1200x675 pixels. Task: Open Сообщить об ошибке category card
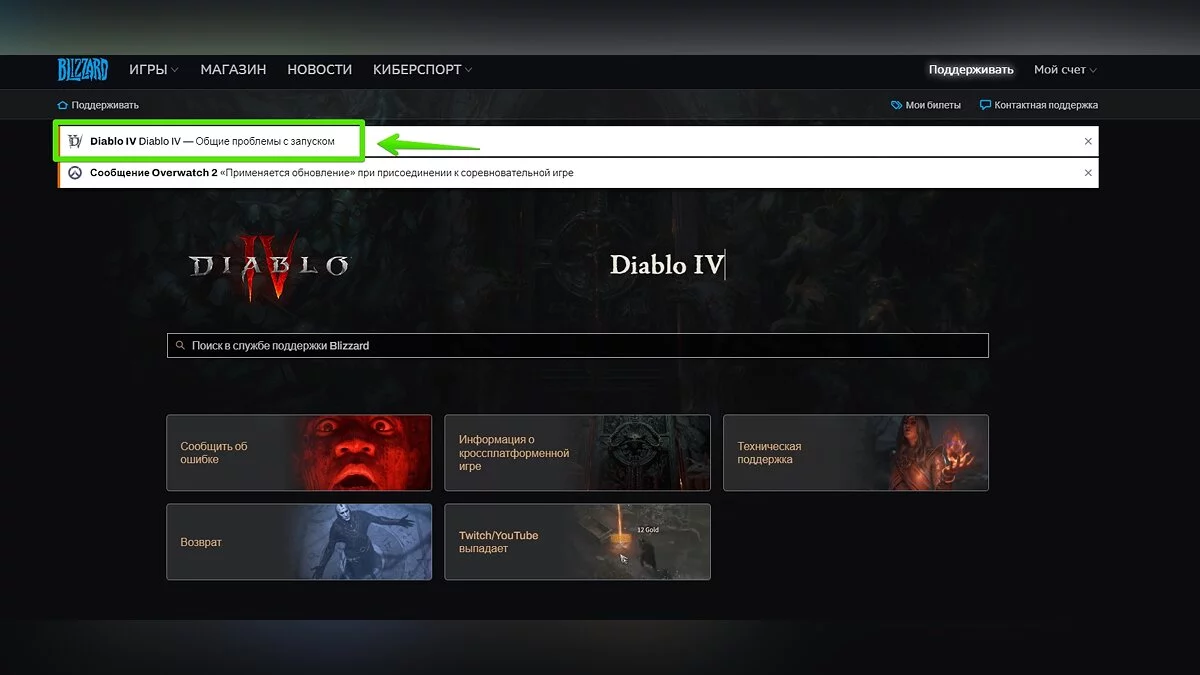click(299, 453)
